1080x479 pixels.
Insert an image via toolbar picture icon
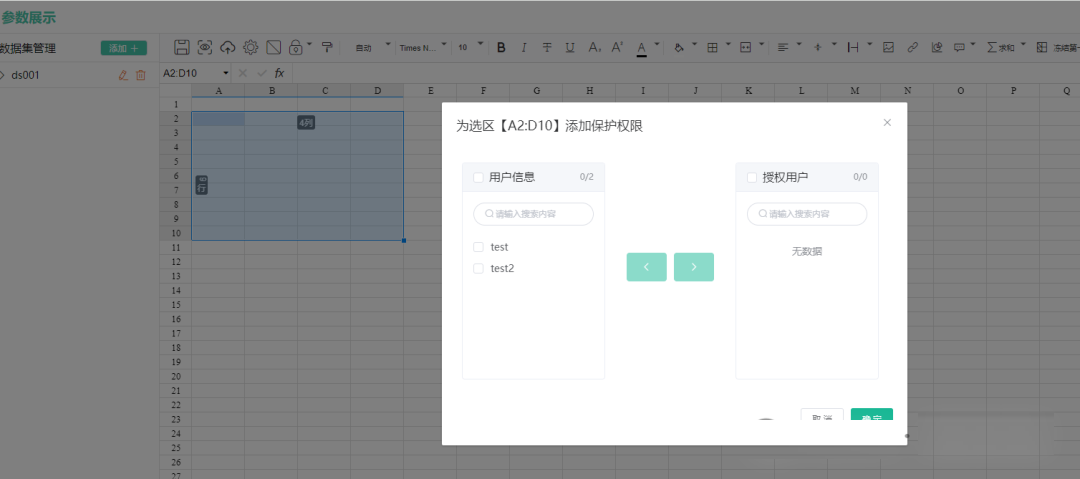pyautogui.click(x=889, y=48)
